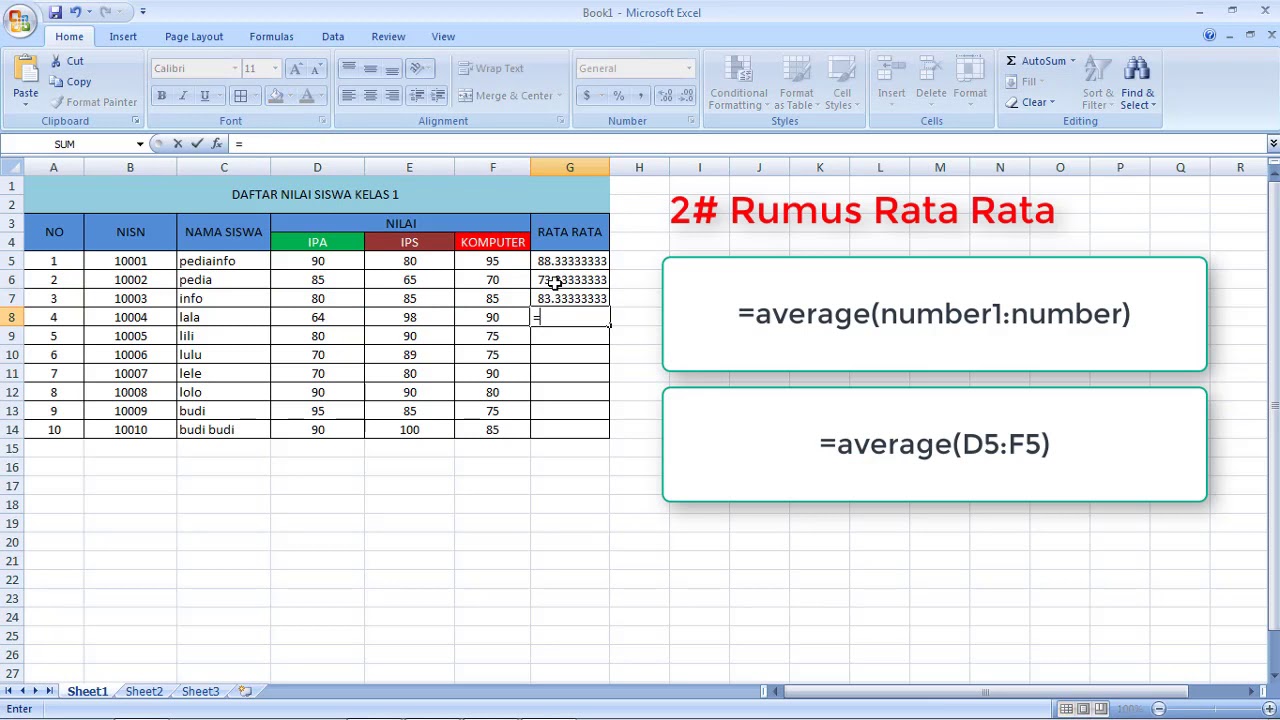Click the Paste button
Screen dimensions: 1280x720
coord(26,80)
